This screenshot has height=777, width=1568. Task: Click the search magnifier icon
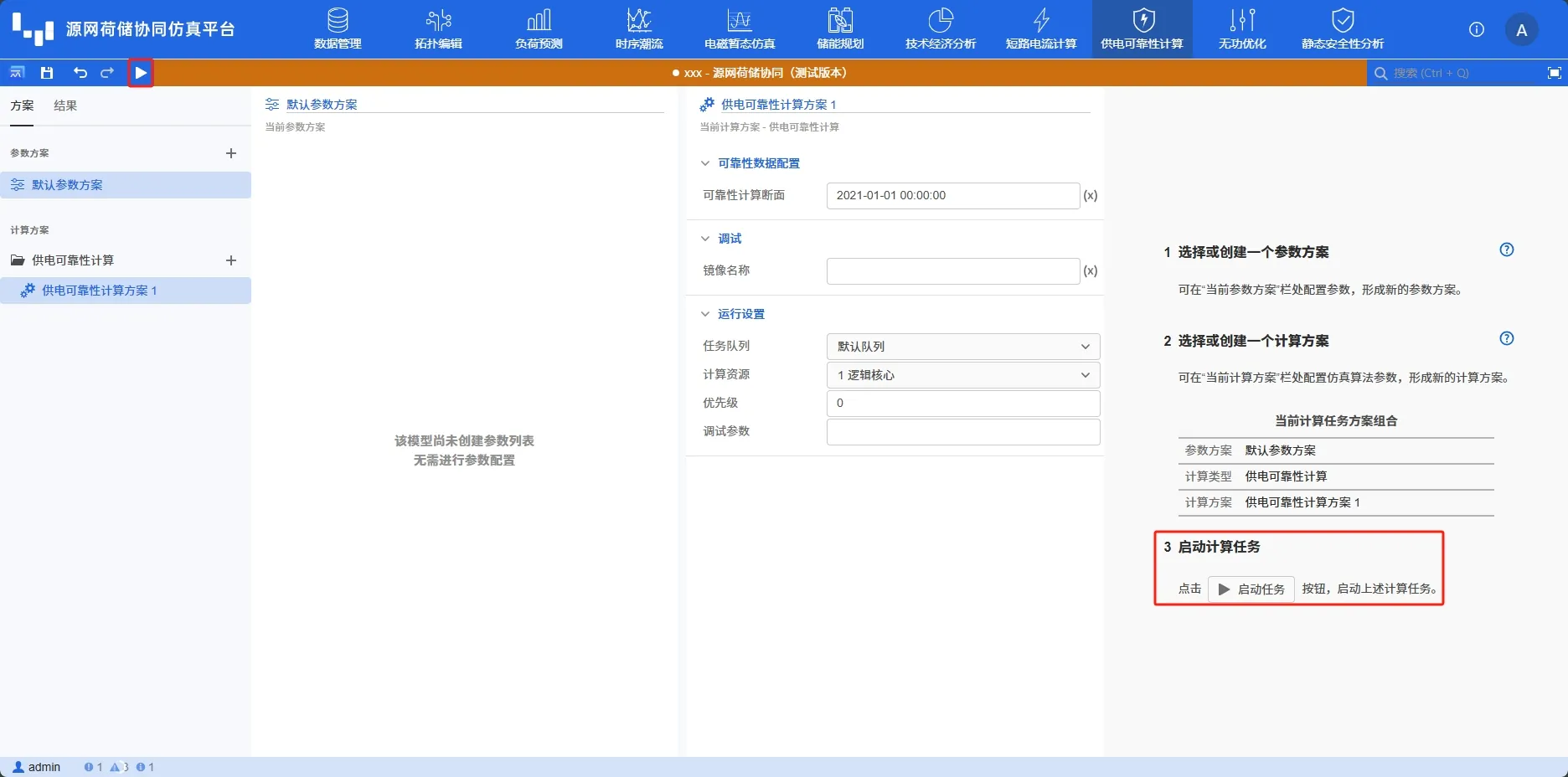pos(1380,73)
